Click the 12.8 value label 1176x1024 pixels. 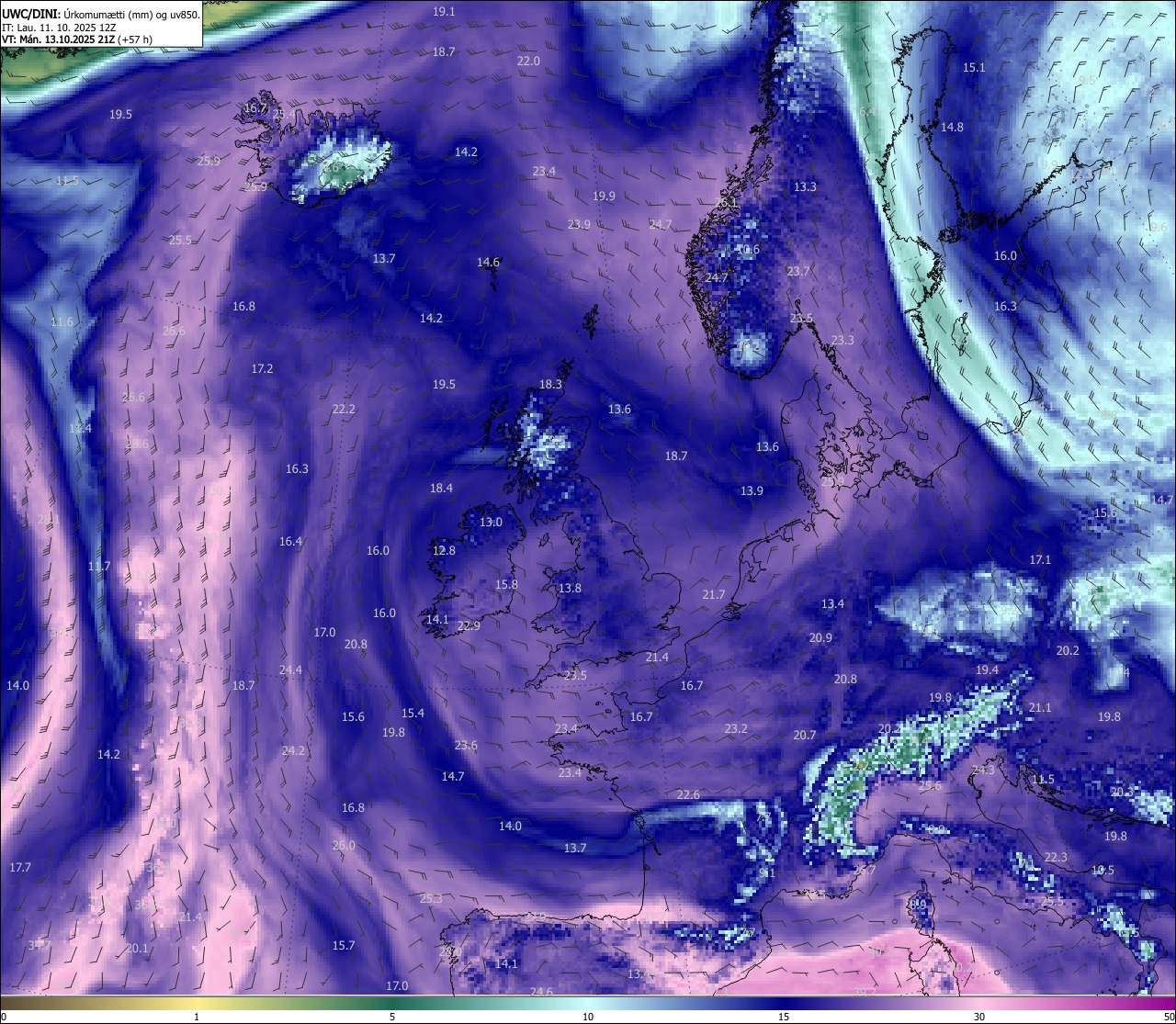point(444,550)
